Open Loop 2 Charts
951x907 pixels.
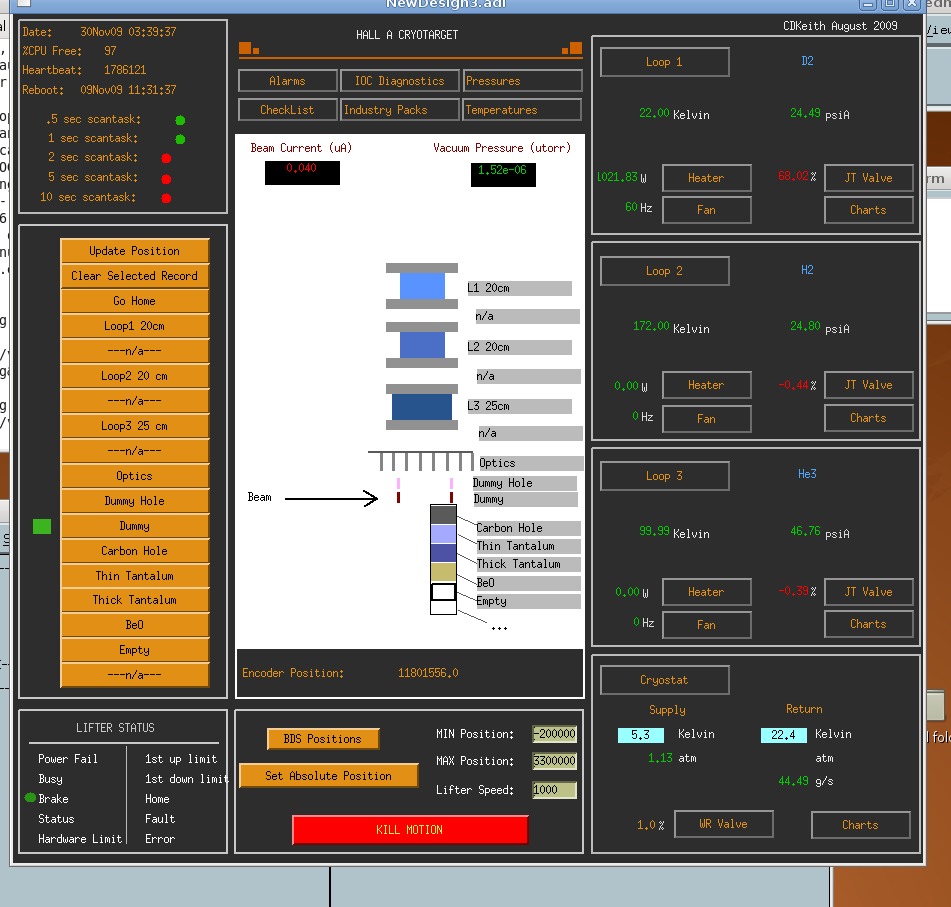[x=869, y=418]
